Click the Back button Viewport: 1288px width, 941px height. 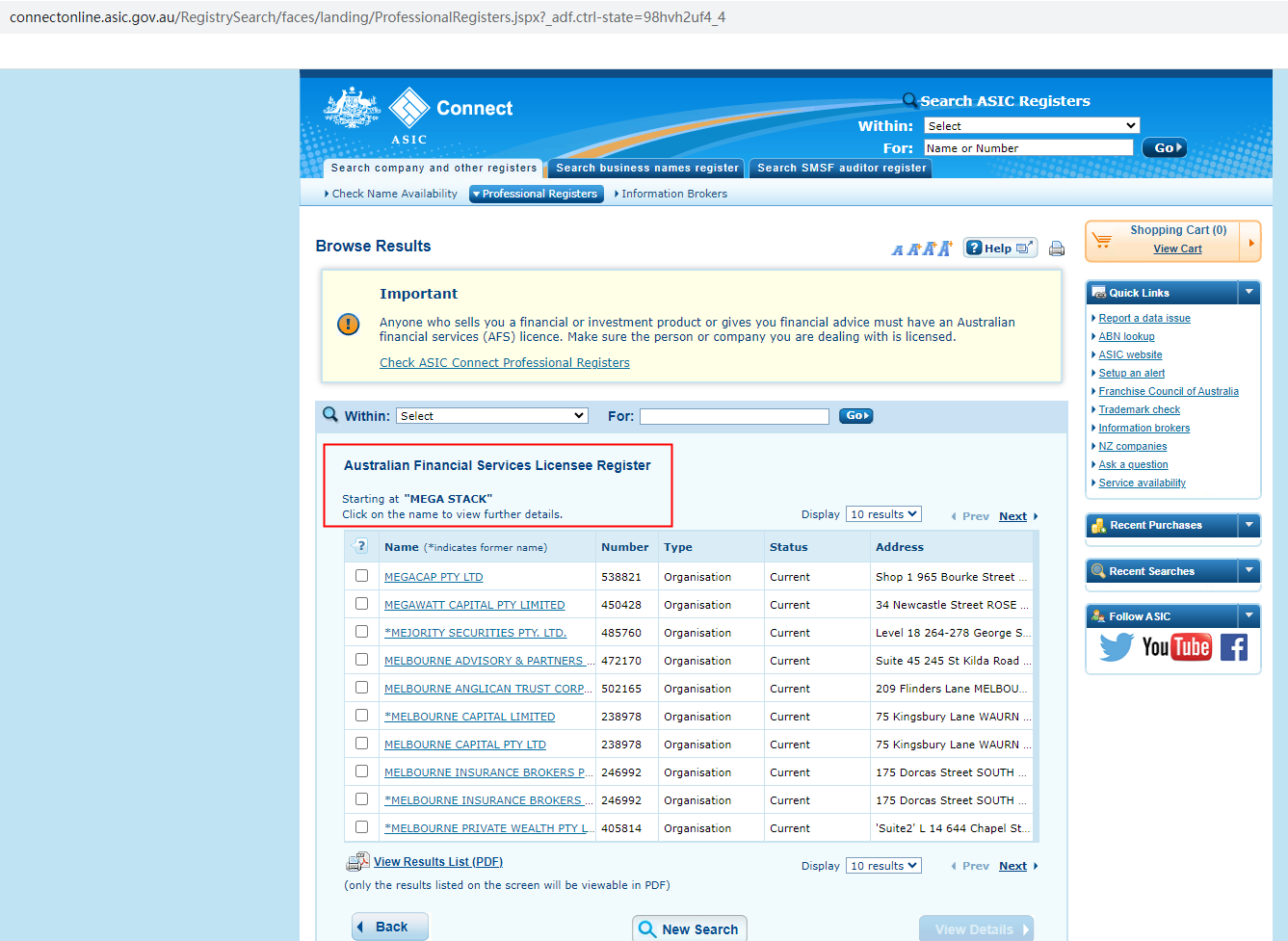point(390,927)
